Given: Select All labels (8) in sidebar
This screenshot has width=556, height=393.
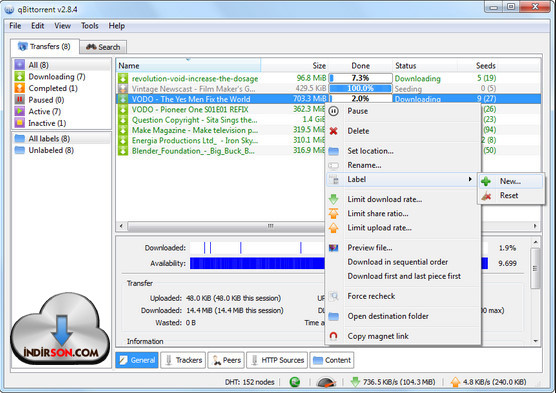Looking at the screenshot, I should click(x=62, y=138).
